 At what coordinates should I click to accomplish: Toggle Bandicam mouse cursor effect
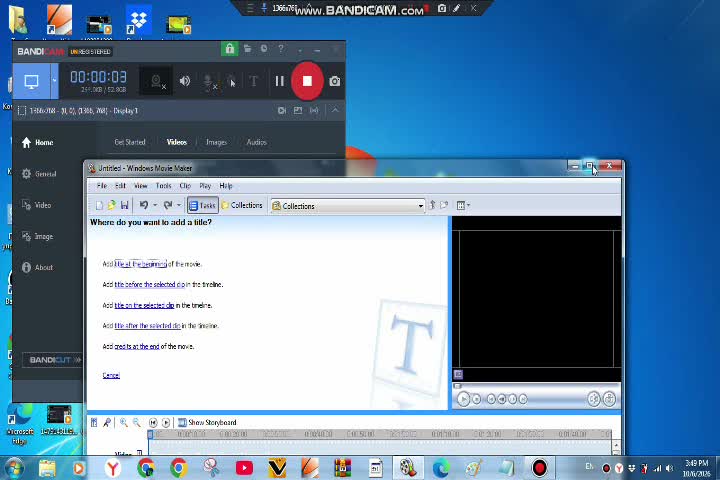tap(231, 82)
